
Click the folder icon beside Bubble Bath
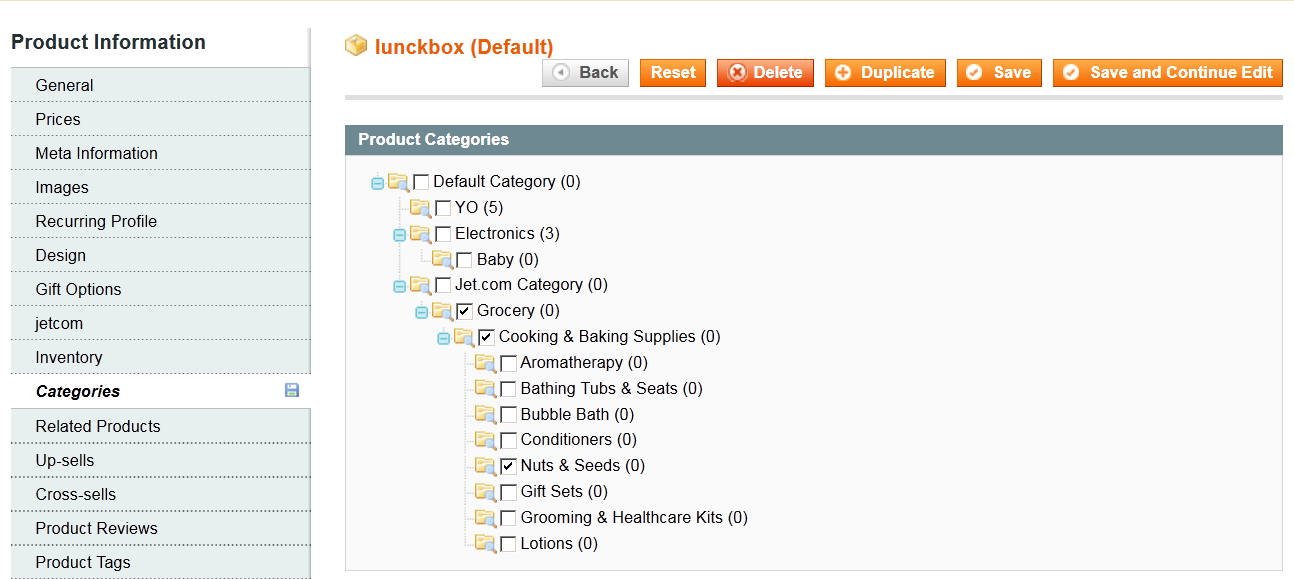(x=486, y=415)
